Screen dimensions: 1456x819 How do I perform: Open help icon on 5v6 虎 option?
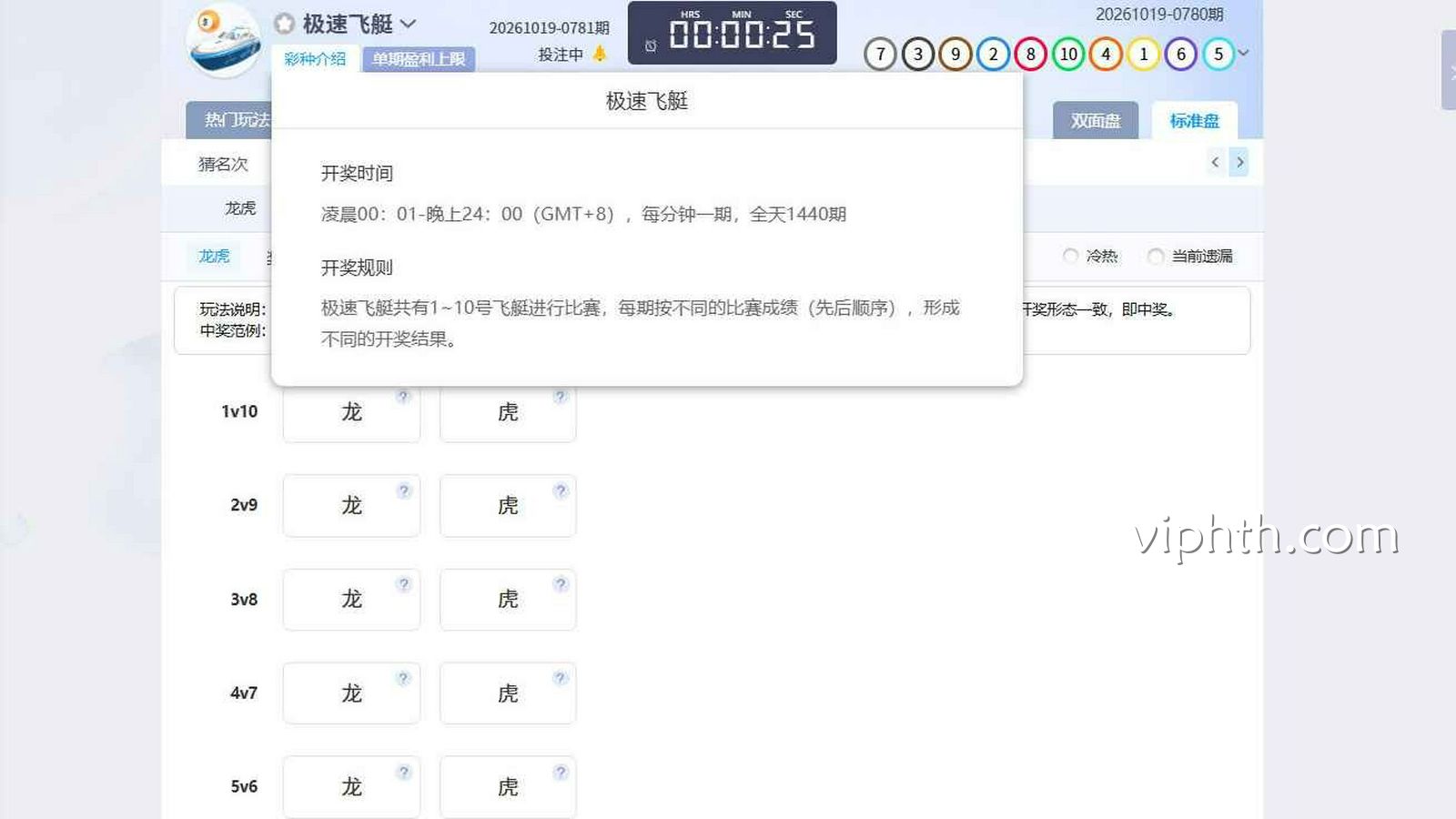561,772
